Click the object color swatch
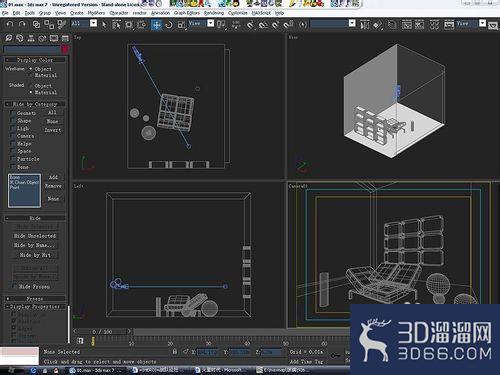This screenshot has width=500, height=375. point(65,49)
